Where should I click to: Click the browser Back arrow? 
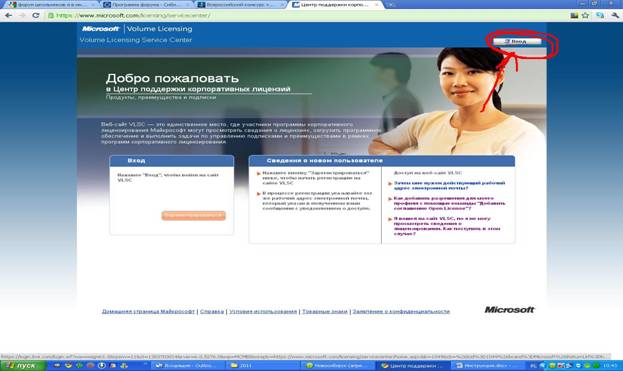pos(8,15)
